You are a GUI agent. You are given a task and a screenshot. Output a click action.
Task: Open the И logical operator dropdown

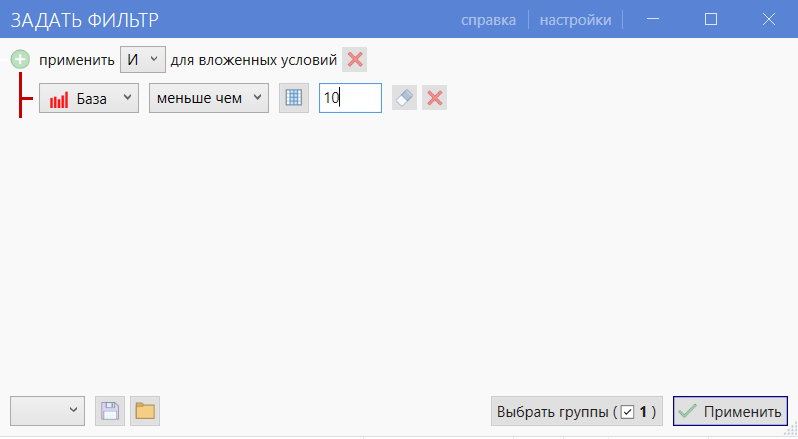point(142,60)
